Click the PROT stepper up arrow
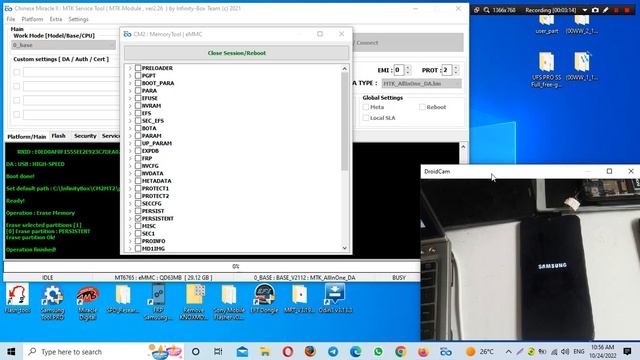This screenshot has height=360, width=640. [456, 68]
